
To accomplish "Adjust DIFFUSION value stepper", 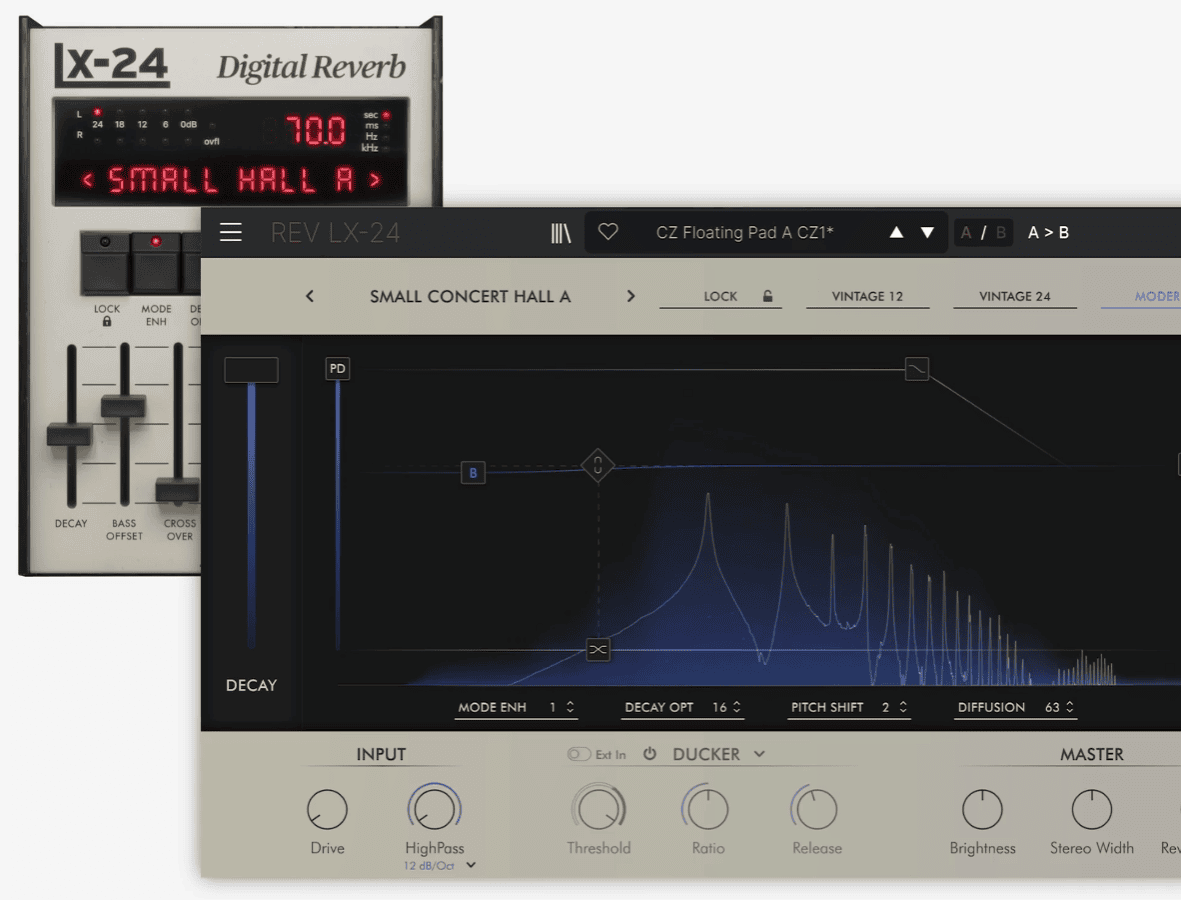I will [x=1070, y=707].
